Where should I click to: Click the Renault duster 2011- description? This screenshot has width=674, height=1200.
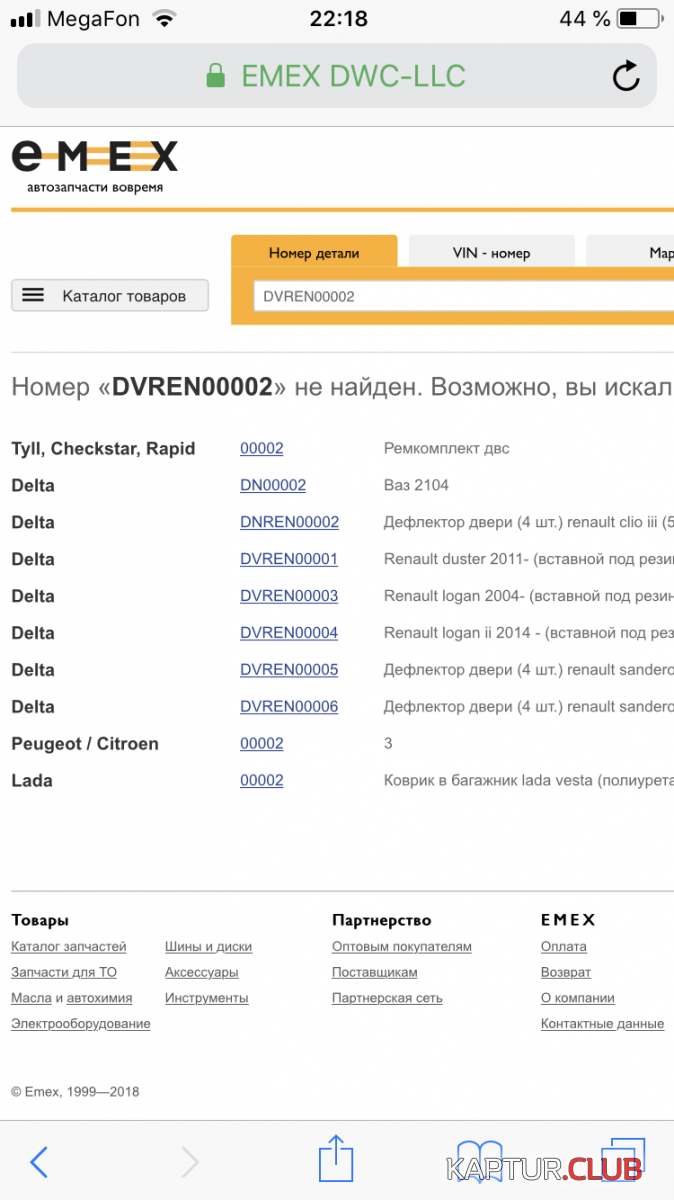pyautogui.click(x=529, y=559)
